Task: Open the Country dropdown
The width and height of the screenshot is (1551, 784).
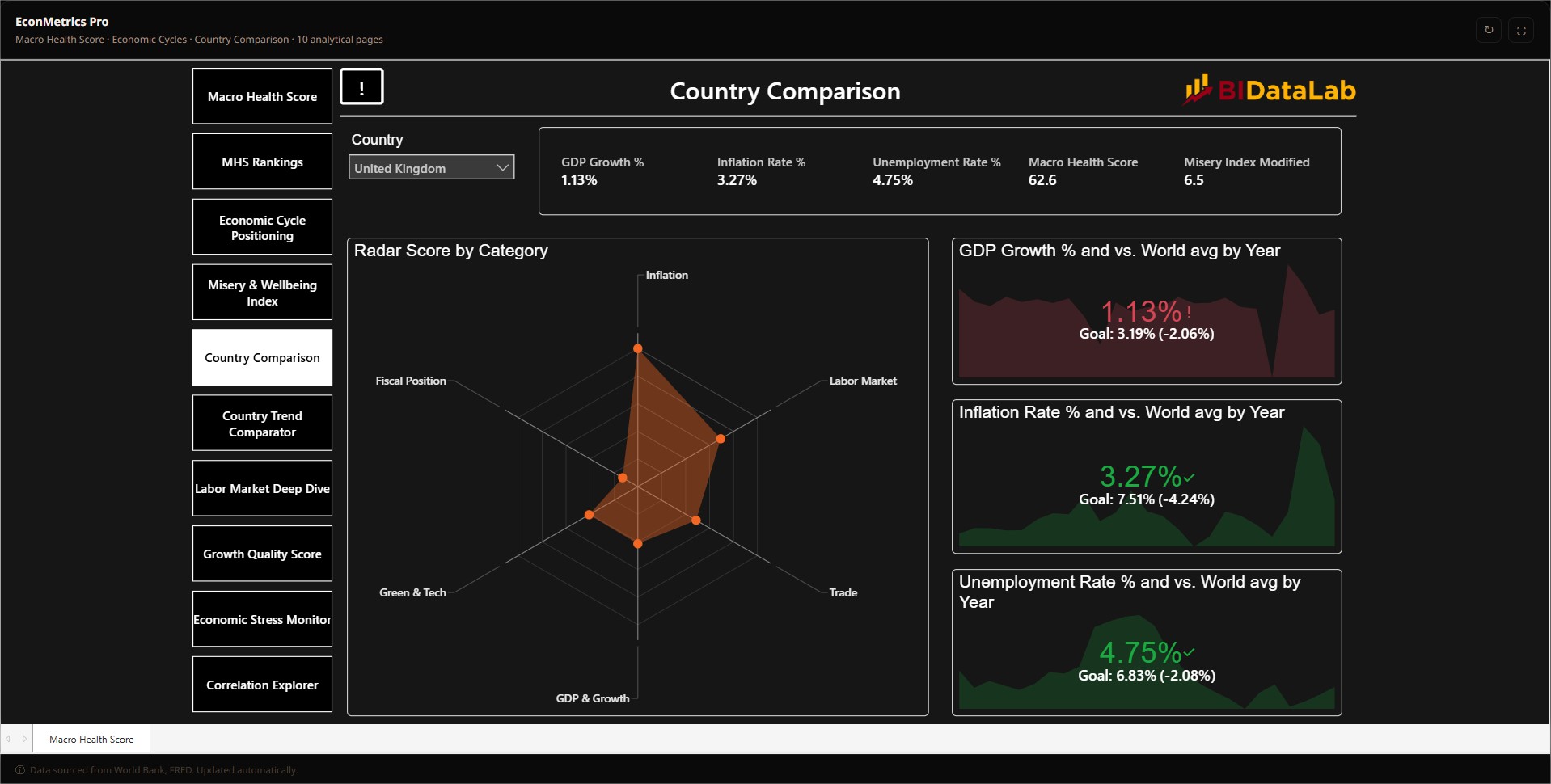Action: (431, 167)
